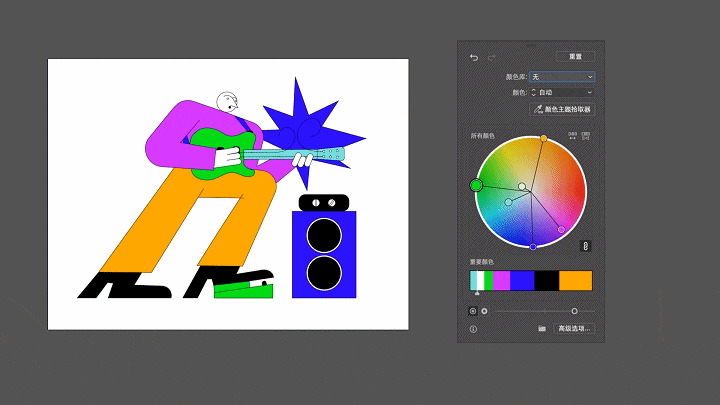Open the 颜色库 color library dropdown
Image resolution: width=720 pixels, height=405 pixels.
click(562, 76)
